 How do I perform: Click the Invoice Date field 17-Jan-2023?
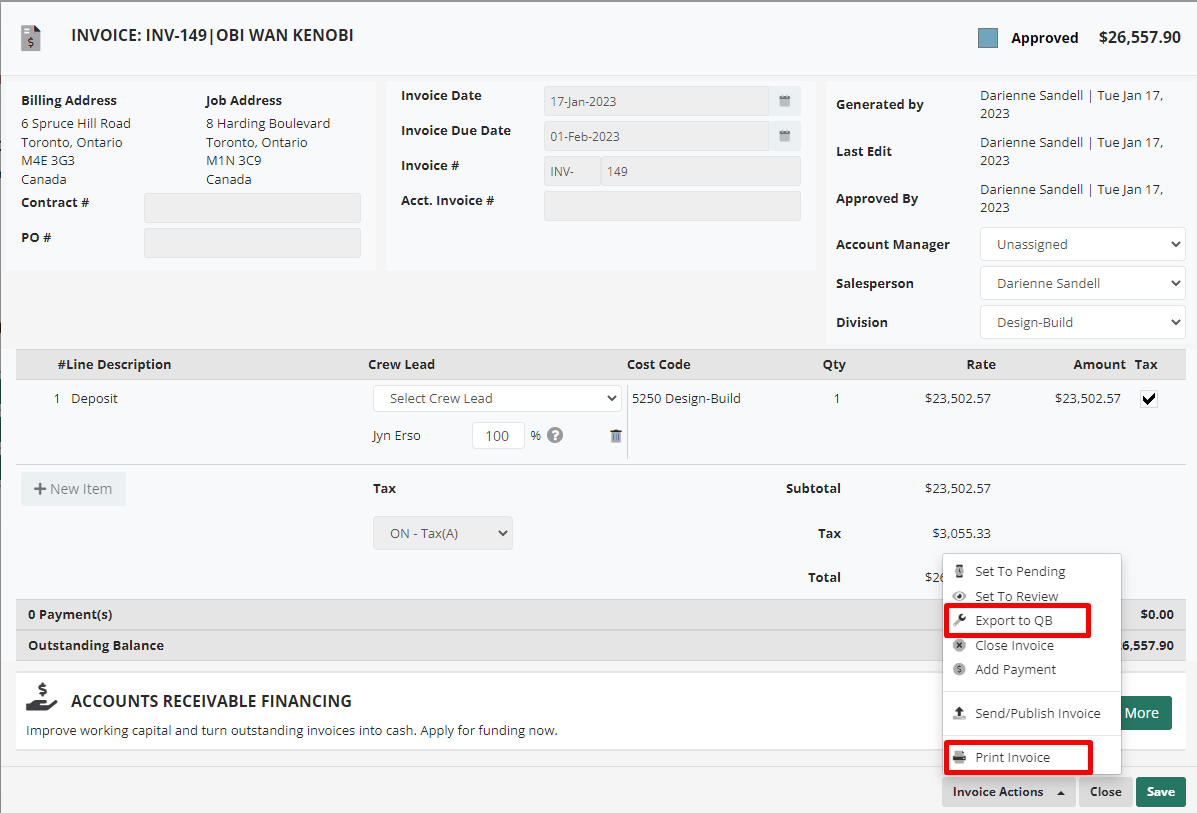pos(657,101)
